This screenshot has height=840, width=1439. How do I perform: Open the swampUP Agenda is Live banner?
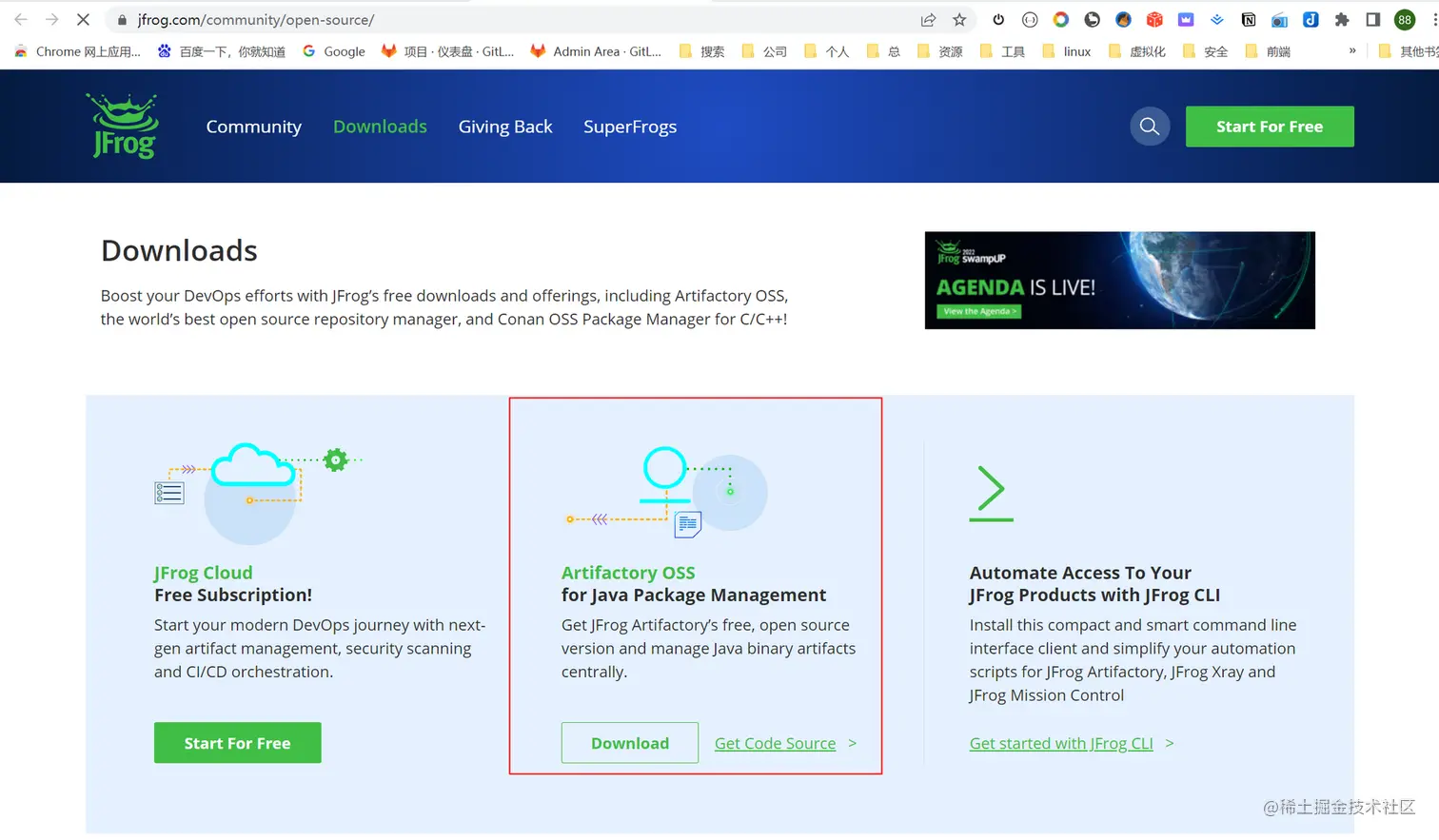tap(1119, 281)
